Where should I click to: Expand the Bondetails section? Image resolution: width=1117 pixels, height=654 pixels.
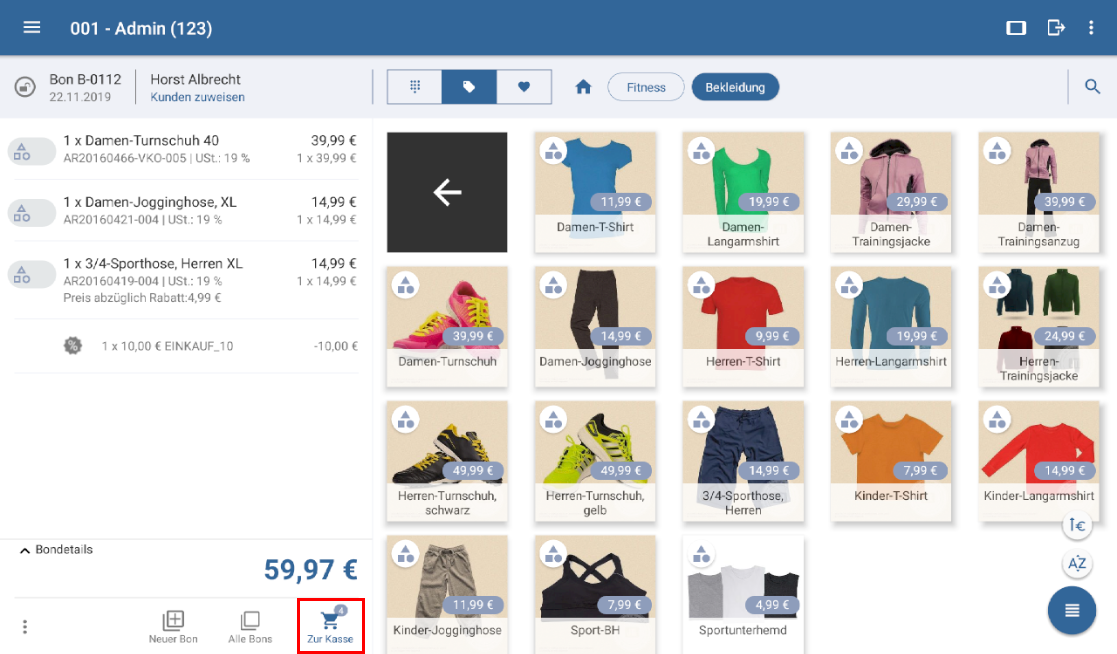(x=57, y=550)
